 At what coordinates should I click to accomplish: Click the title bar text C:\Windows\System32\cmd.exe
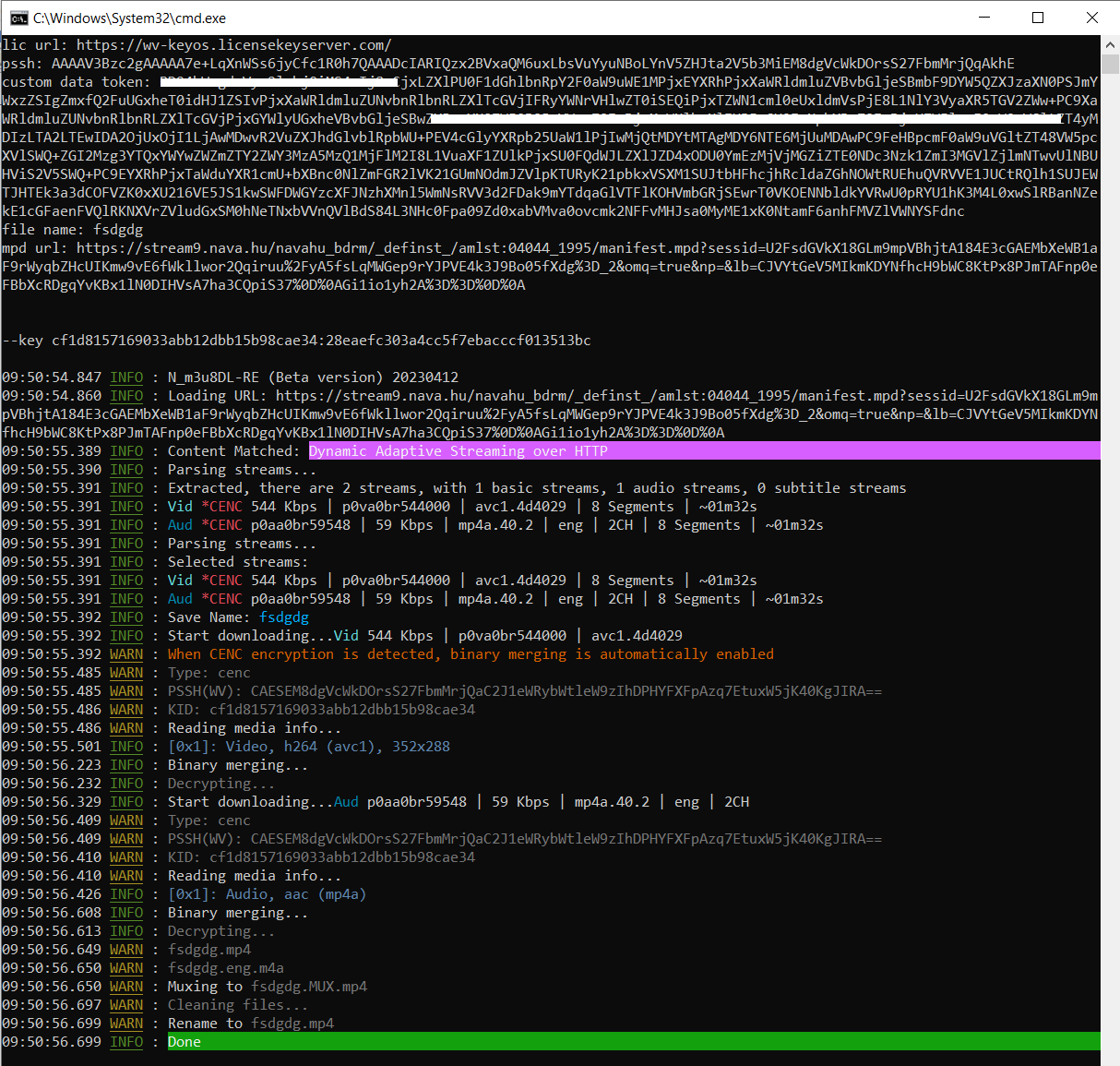pyautogui.click(x=129, y=18)
